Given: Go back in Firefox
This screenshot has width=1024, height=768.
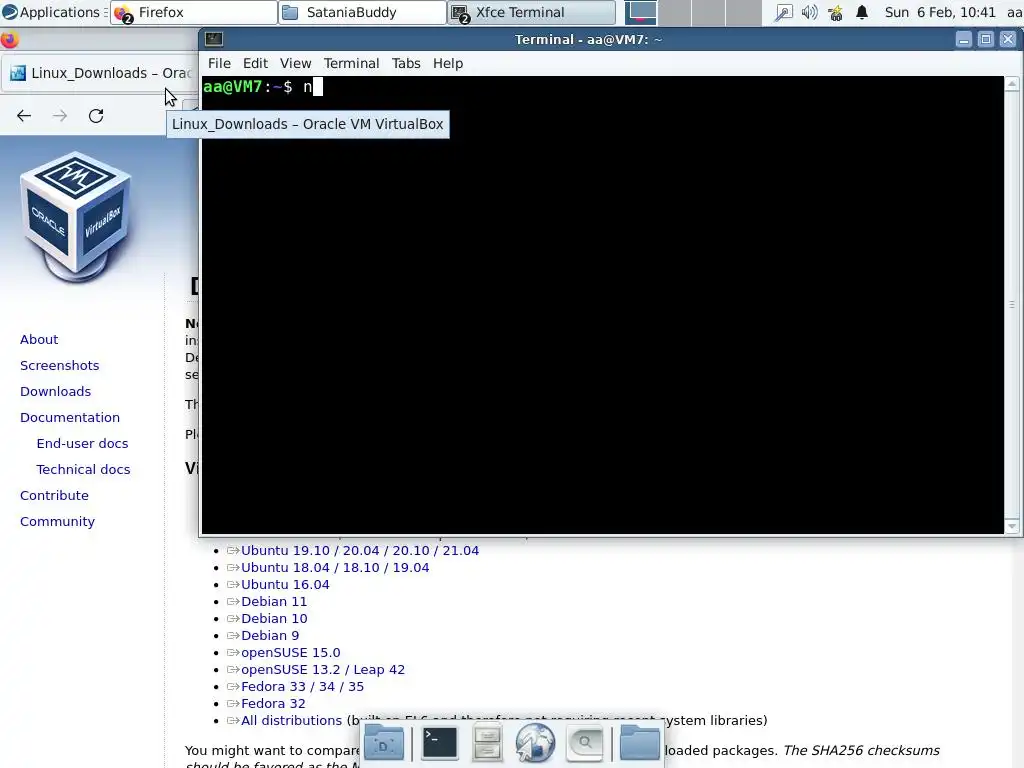Looking at the screenshot, I should point(24,116).
